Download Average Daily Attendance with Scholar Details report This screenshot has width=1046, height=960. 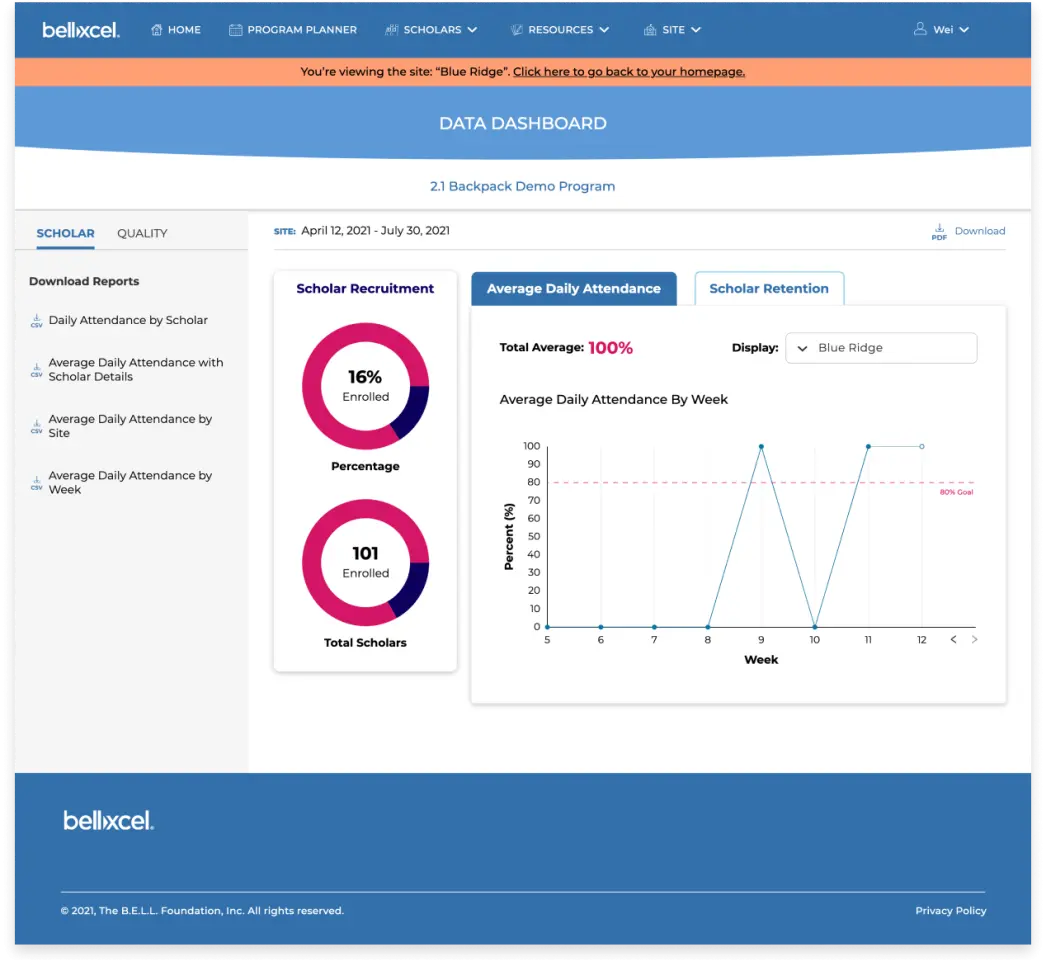coord(135,370)
